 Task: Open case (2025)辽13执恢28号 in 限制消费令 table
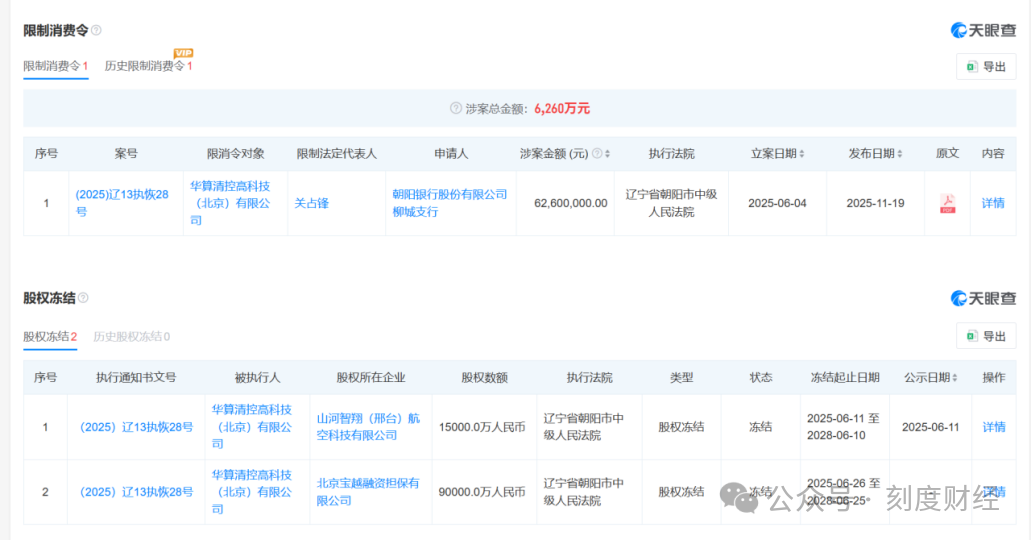122,203
